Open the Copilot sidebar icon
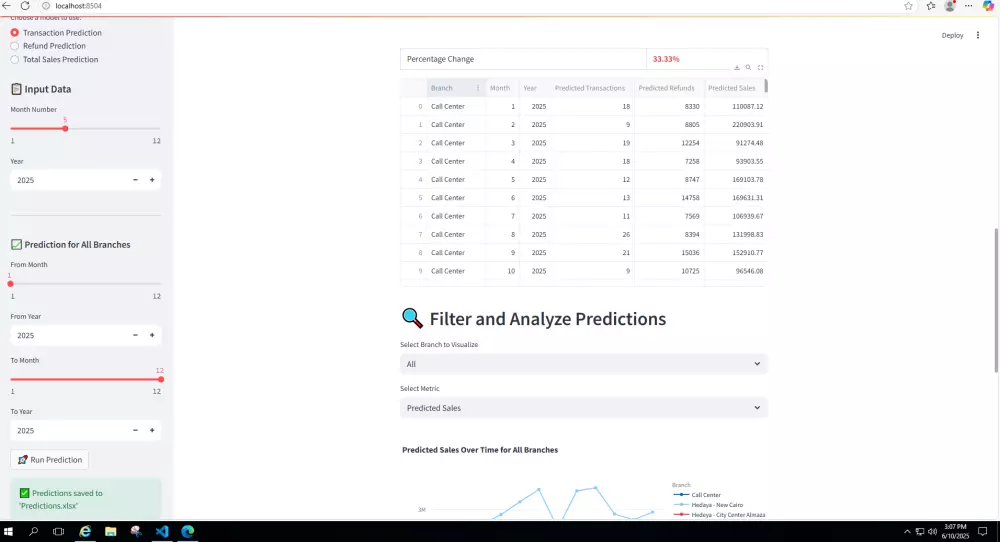This screenshot has height=542, width=1000. tap(988, 6)
